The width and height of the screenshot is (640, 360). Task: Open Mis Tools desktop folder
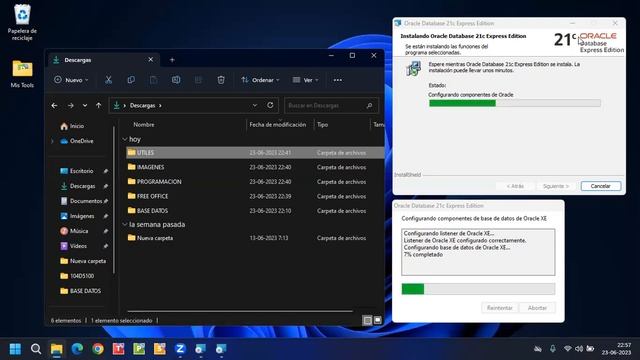tap(22, 73)
